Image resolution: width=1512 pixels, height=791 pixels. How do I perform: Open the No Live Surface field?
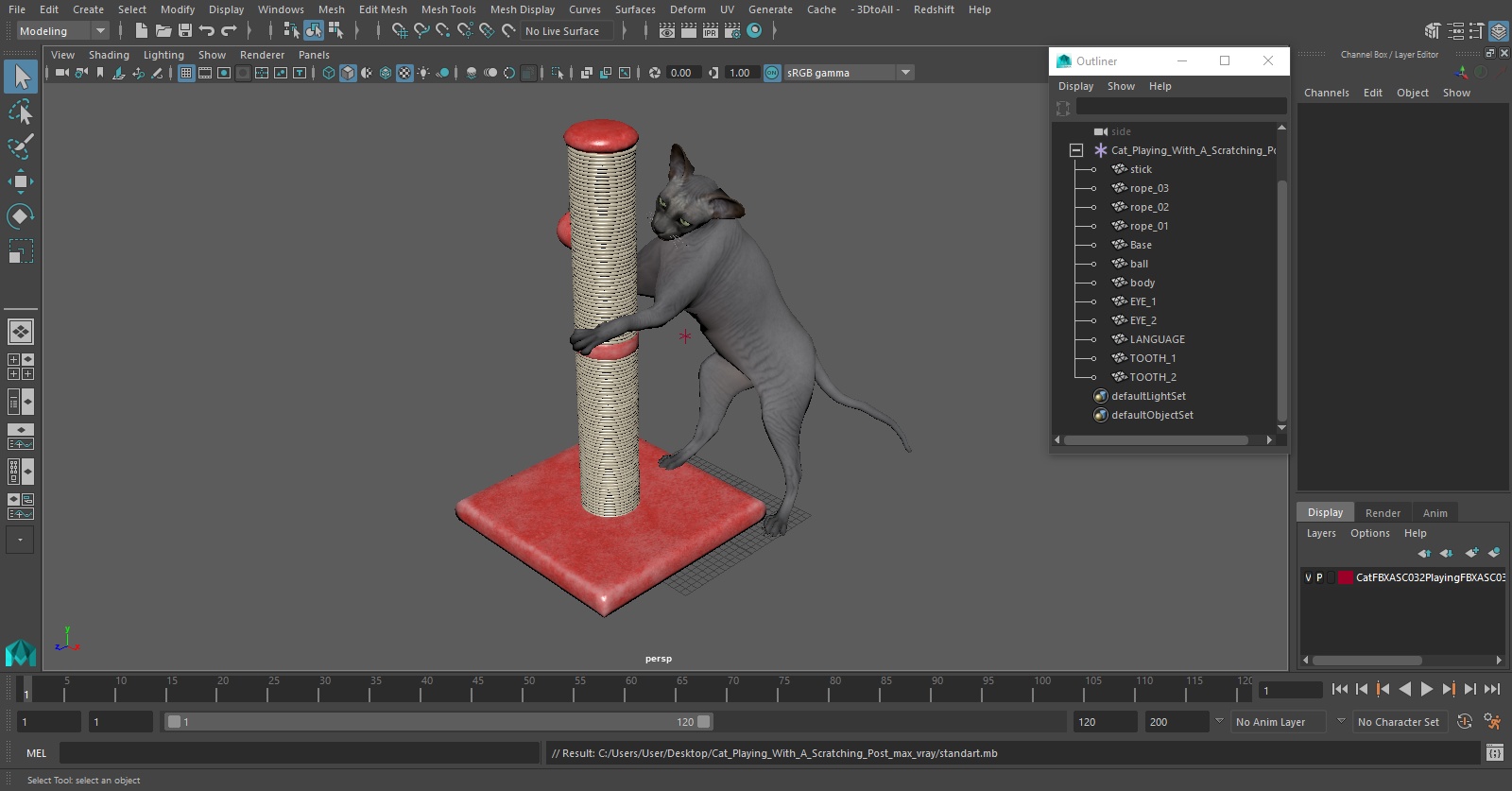[567, 31]
